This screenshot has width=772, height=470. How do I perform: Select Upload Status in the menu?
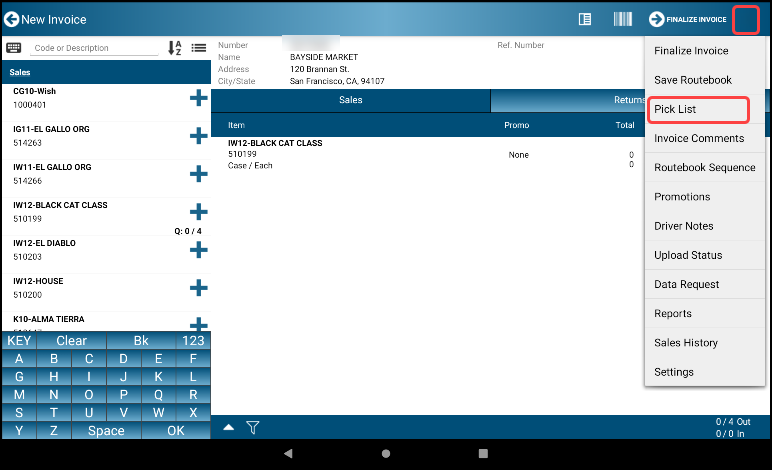pyautogui.click(x=705, y=255)
